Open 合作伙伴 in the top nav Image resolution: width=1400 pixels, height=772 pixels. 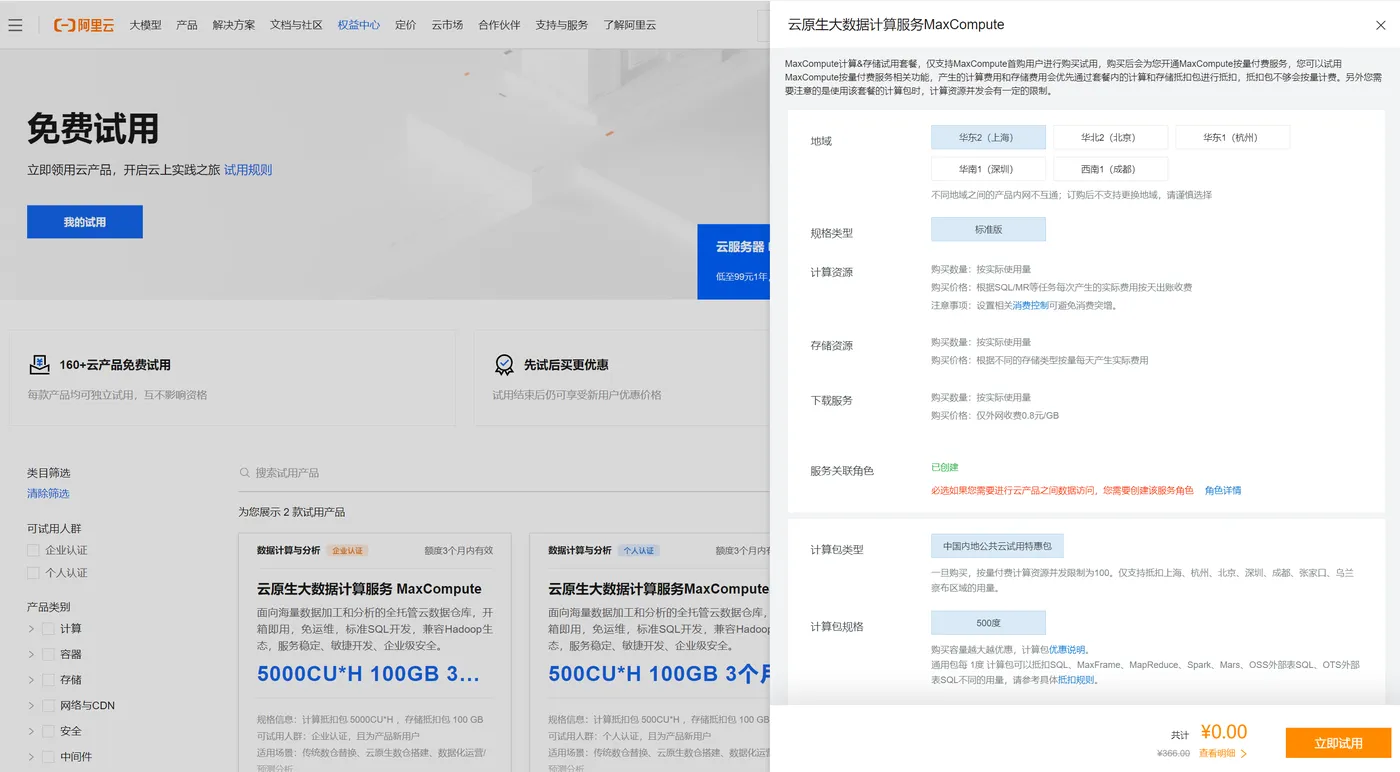(499, 25)
